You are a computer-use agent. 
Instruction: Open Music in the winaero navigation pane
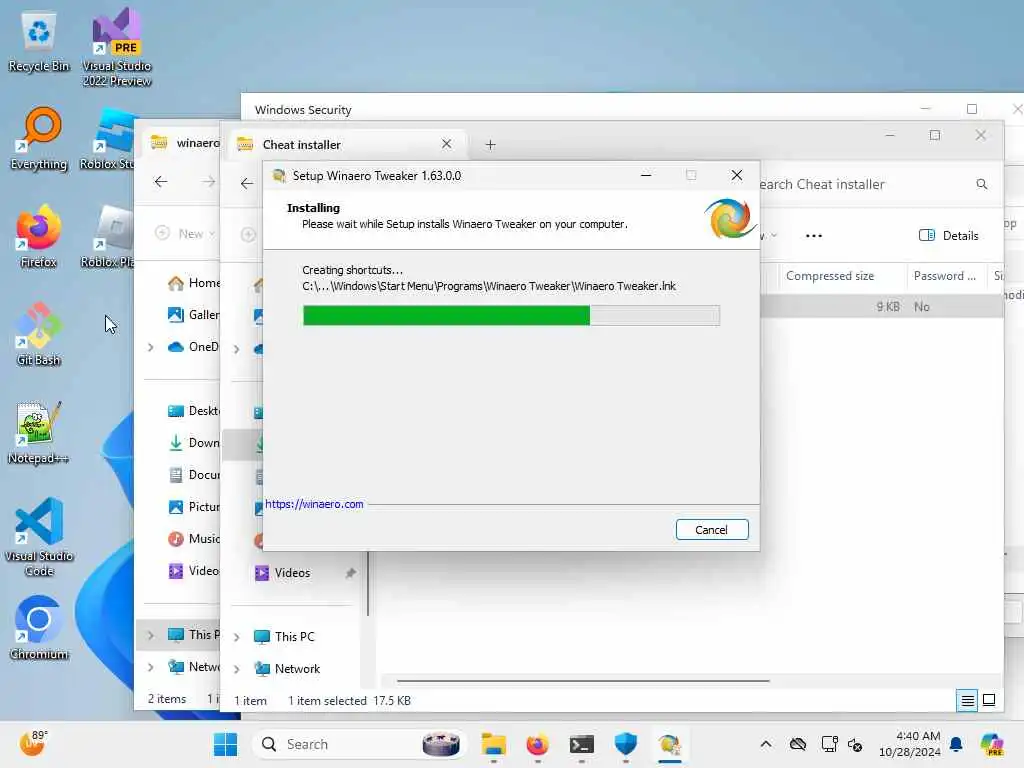[194, 539]
